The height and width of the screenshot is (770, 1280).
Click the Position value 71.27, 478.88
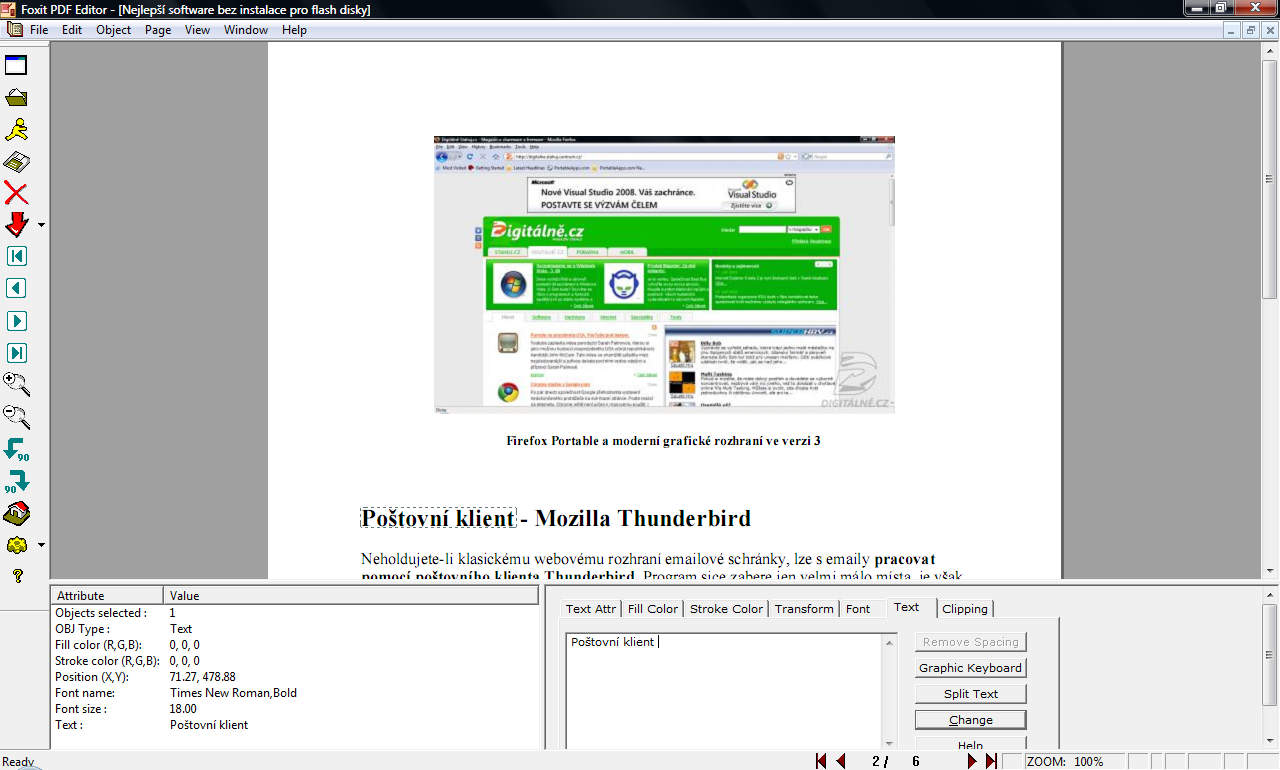pyautogui.click(x=203, y=677)
